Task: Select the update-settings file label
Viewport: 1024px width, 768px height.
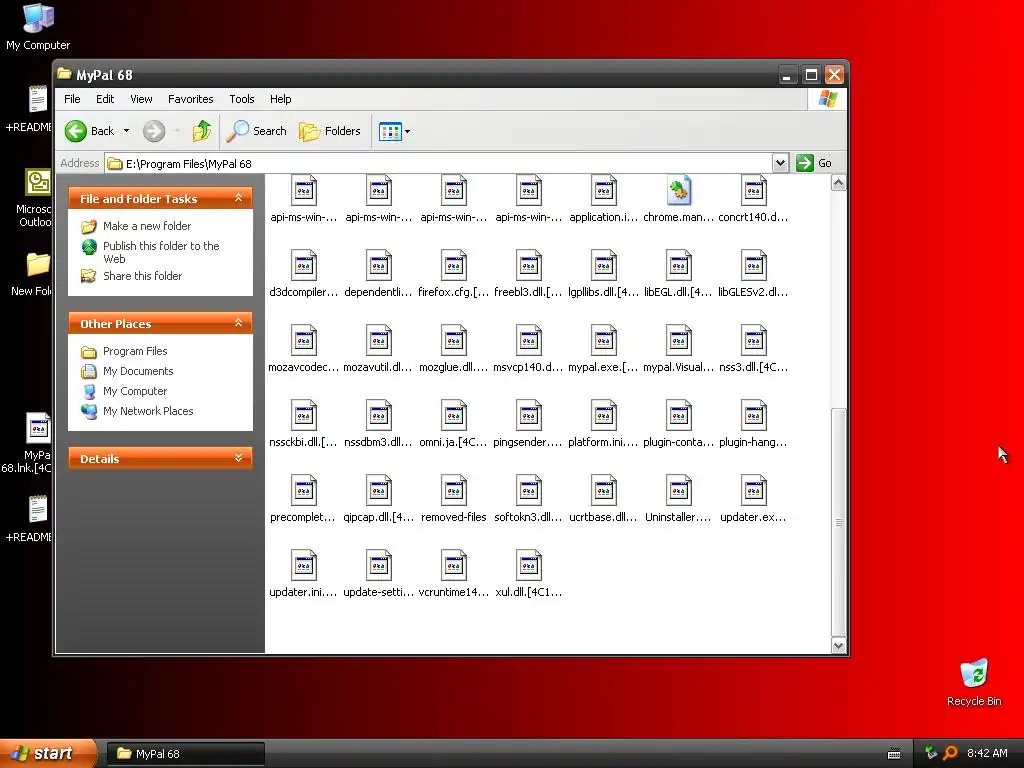Action: [379, 592]
